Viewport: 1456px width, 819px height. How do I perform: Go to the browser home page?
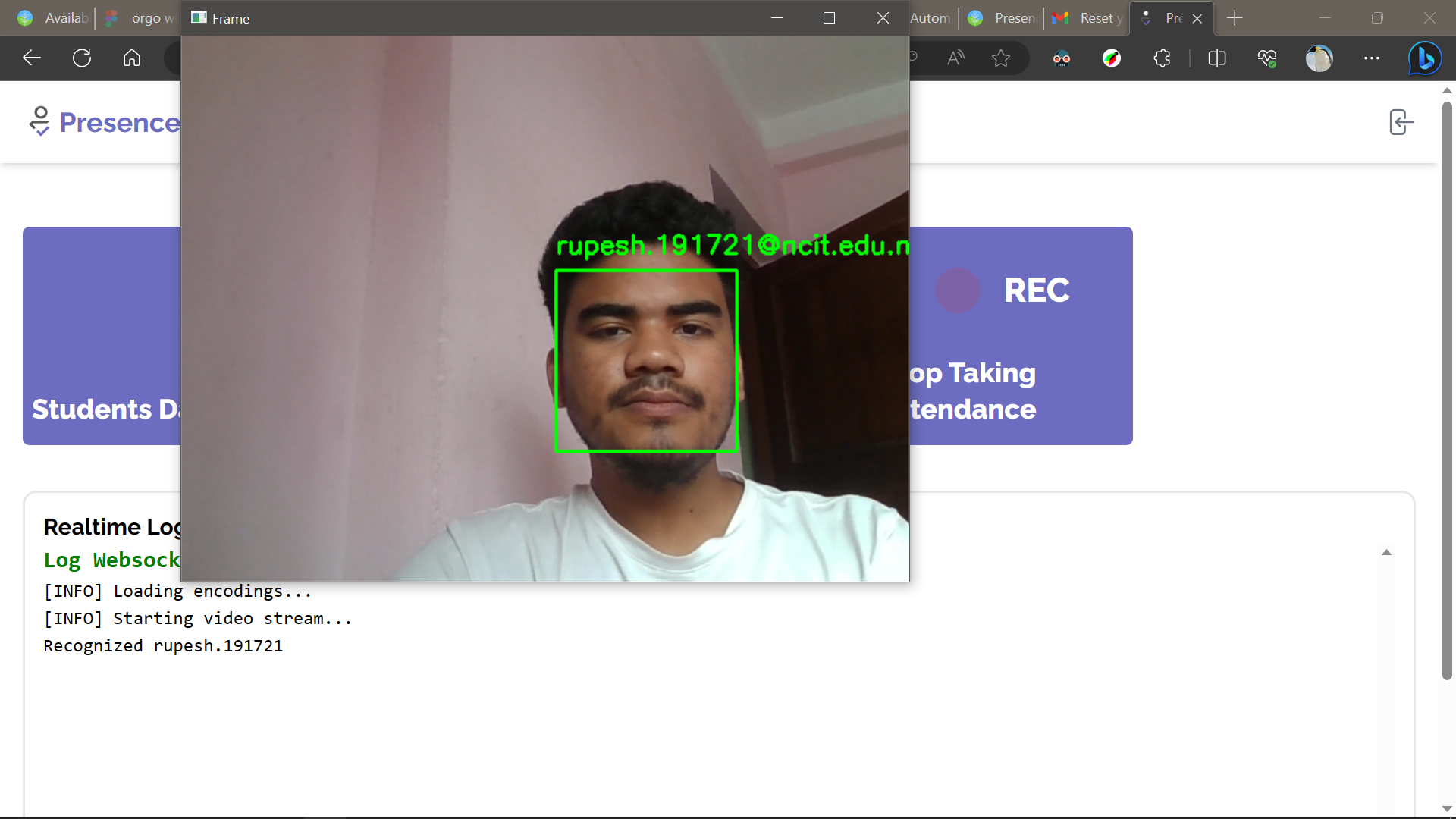[132, 58]
